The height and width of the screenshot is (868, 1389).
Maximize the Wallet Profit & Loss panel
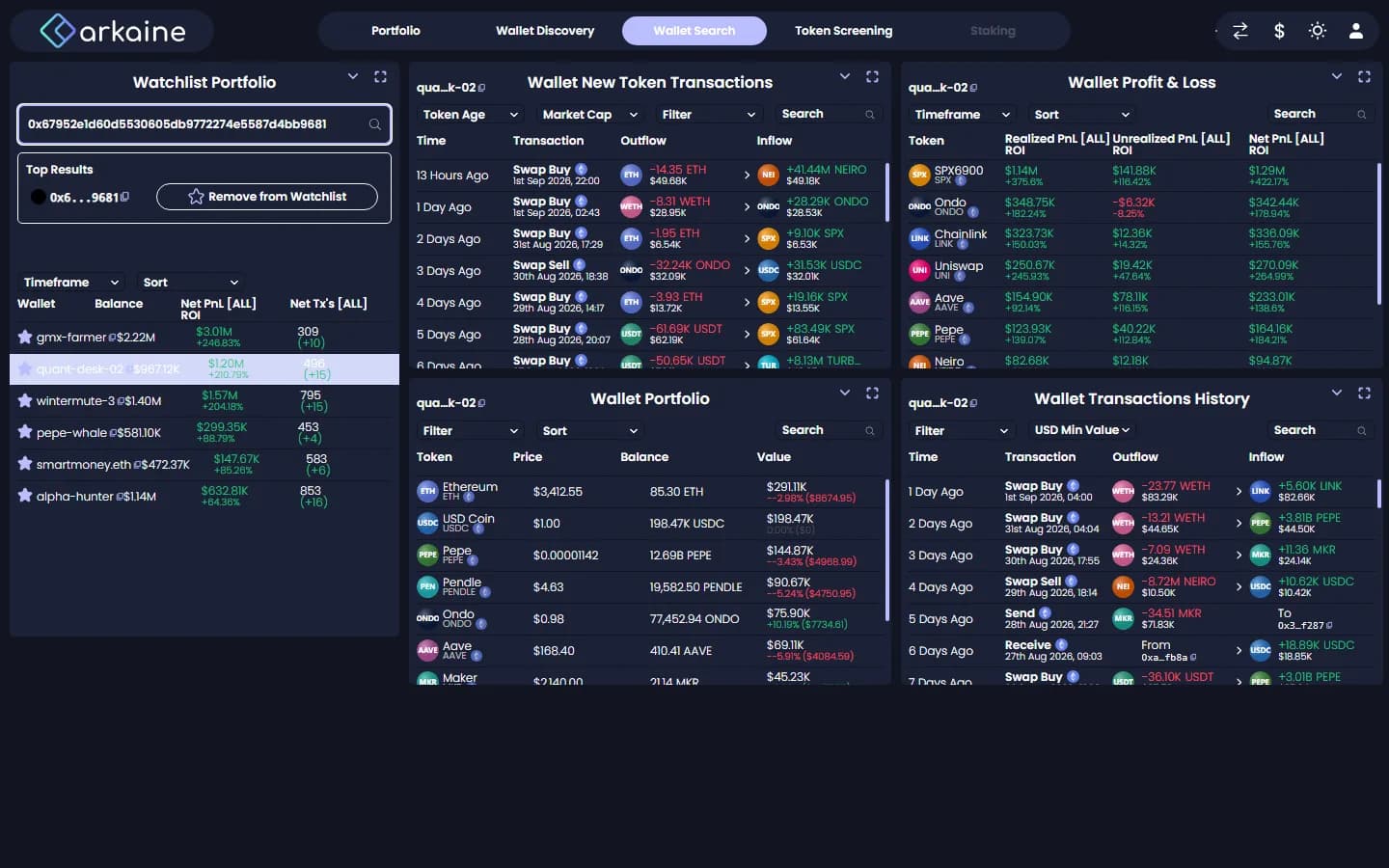[x=1364, y=76]
